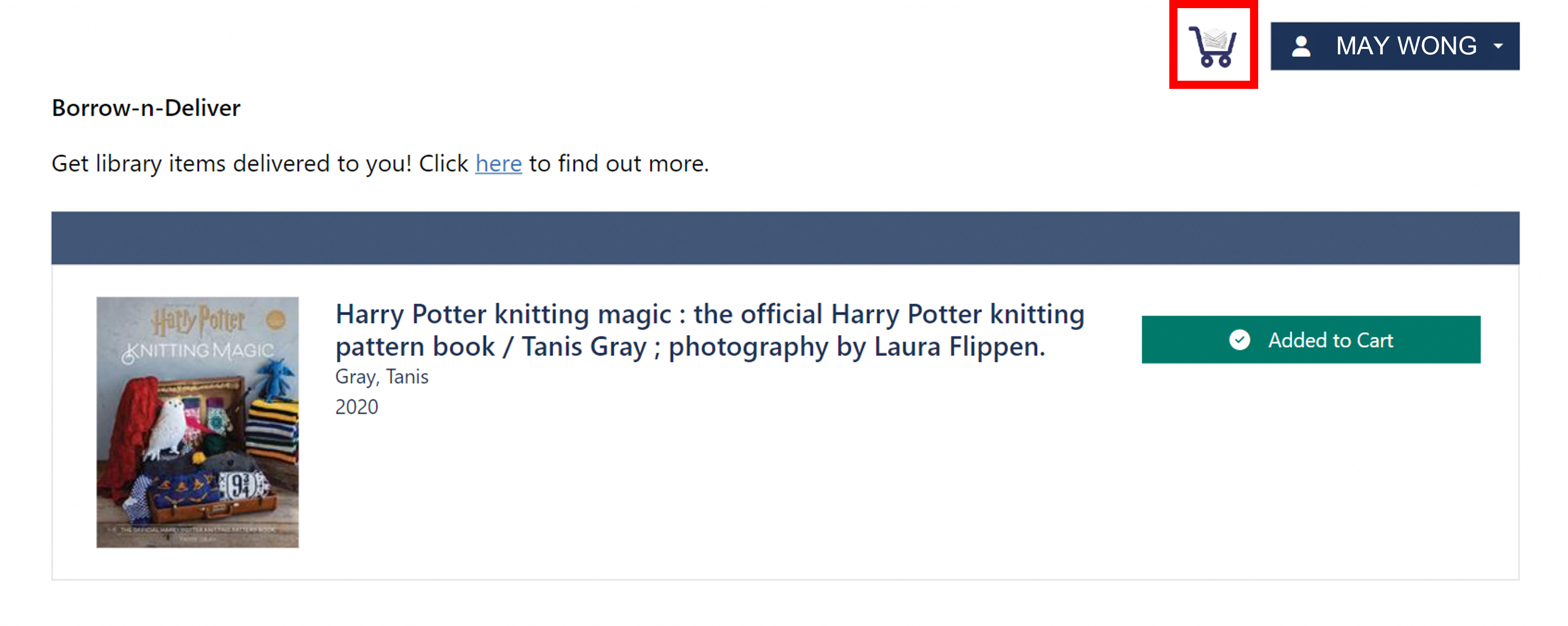Click the user profile silhouette icon
The height and width of the screenshot is (626, 1568).
1301,46
